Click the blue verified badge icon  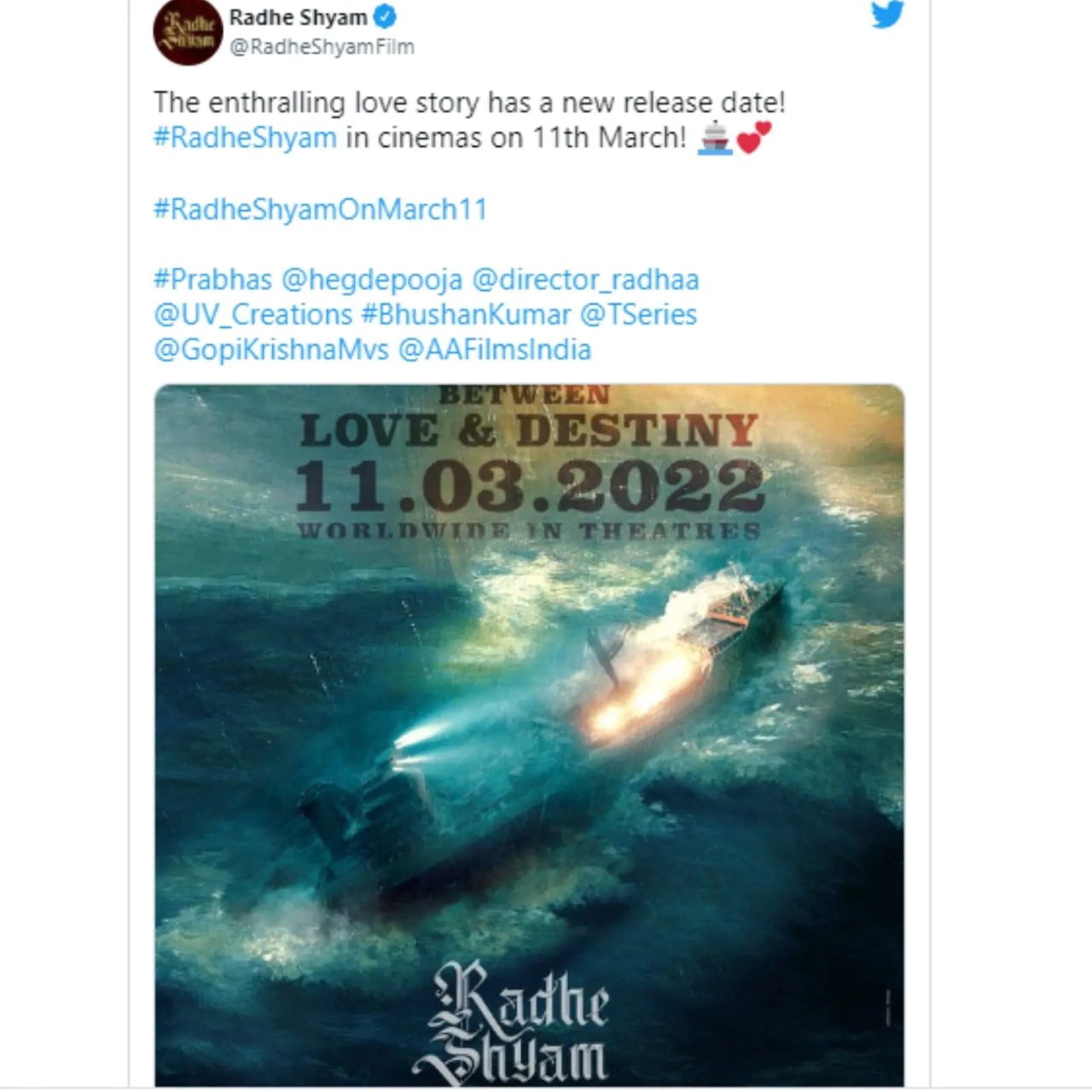point(386,17)
